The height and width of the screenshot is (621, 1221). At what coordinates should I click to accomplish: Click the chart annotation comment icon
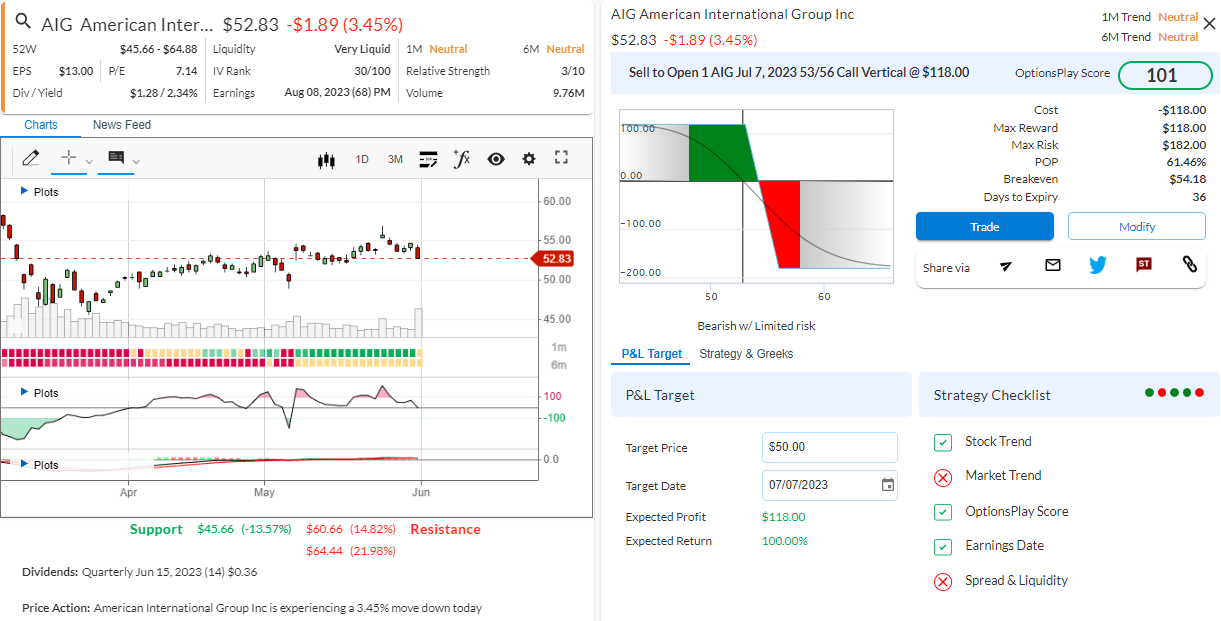click(x=115, y=158)
